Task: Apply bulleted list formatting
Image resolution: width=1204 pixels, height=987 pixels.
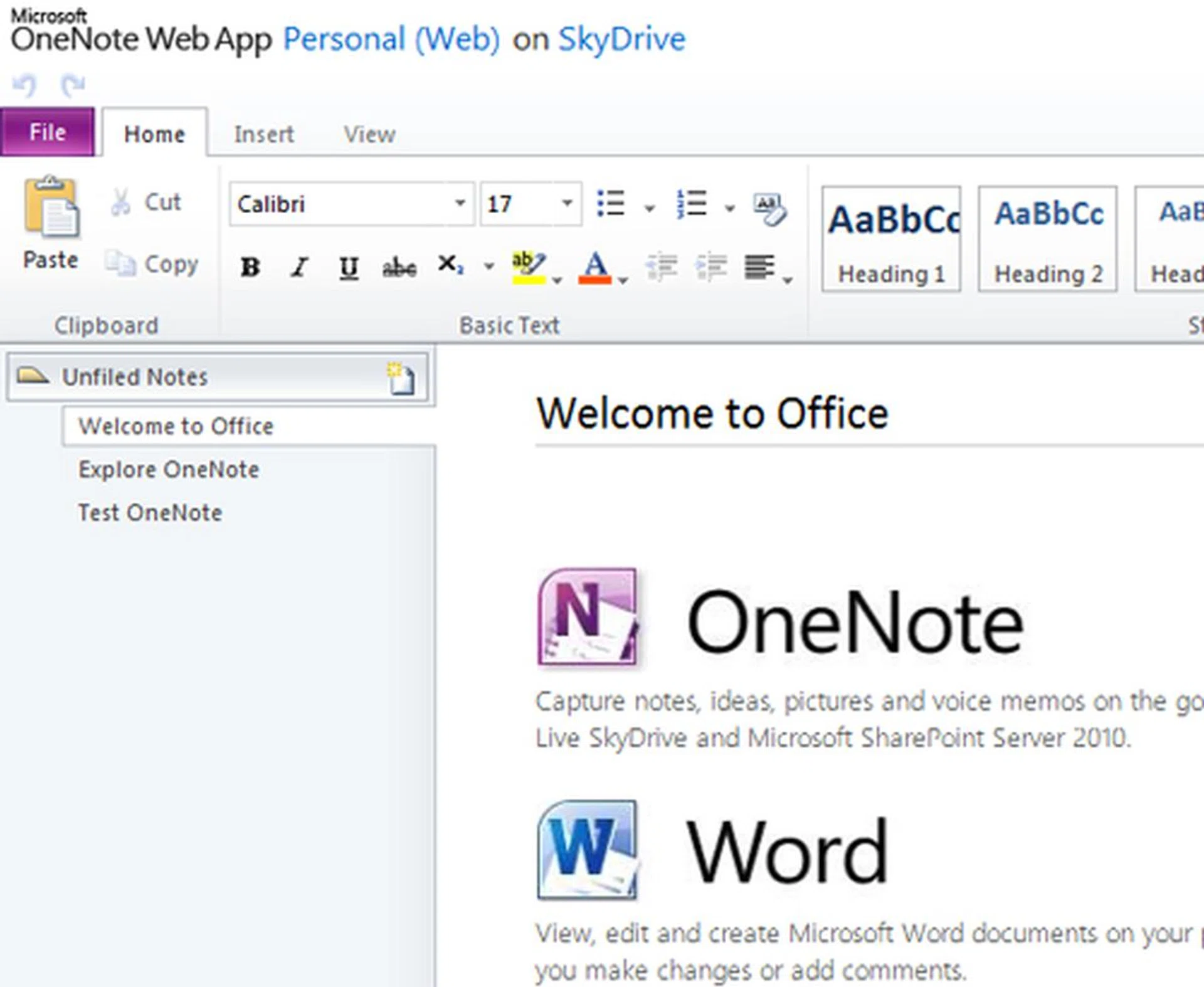Action: click(x=611, y=204)
